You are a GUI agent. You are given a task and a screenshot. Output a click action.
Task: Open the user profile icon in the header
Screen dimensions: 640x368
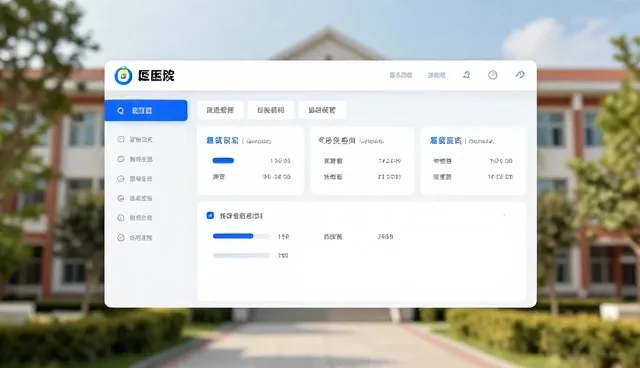pyautogui.click(x=467, y=75)
